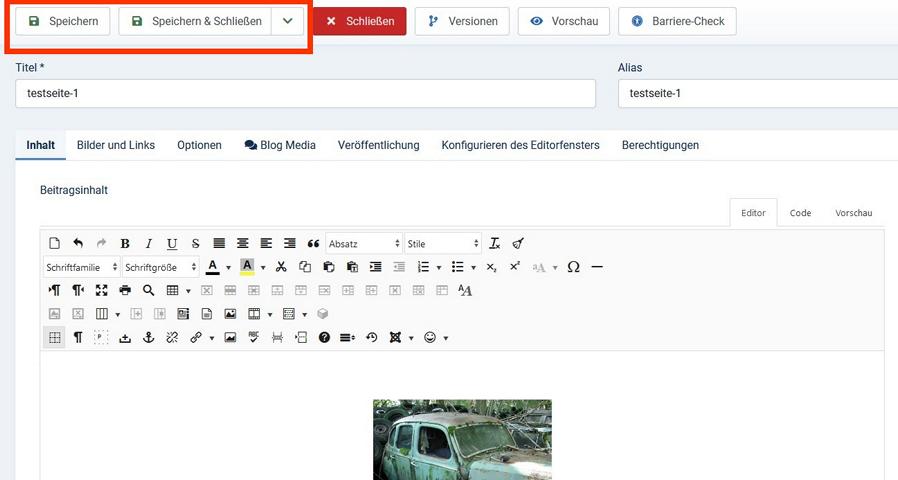The height and width of the screenshot is (480, 898).
Task: Apply italic formatting
Action: pos(148,243)
